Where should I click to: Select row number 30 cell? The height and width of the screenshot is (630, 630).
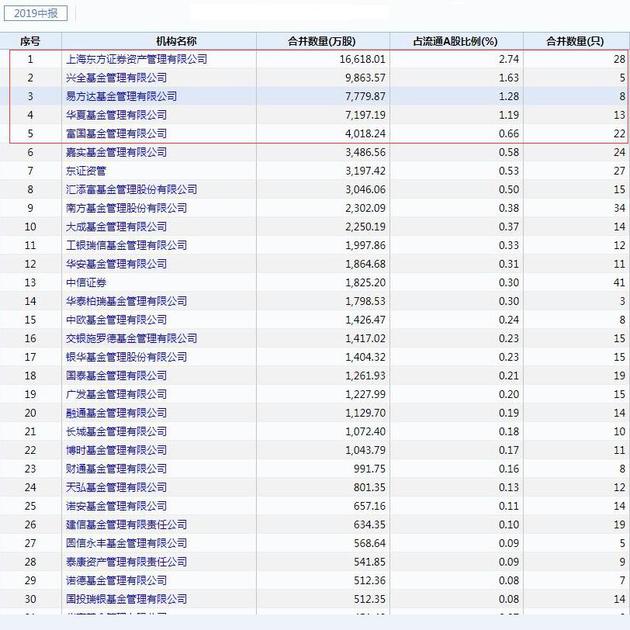click(x=31, y=599)
